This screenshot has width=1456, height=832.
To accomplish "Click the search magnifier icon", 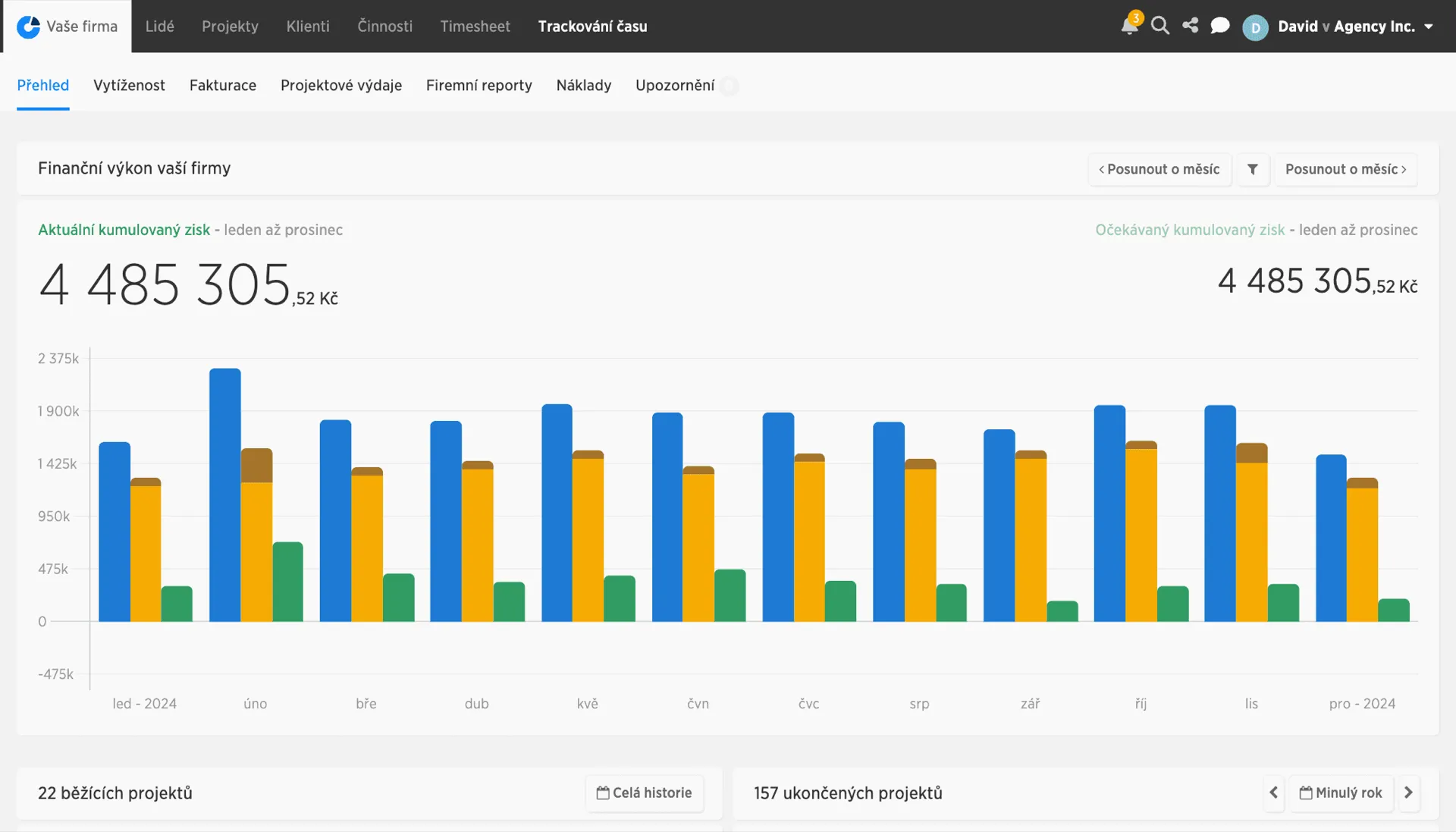I will (x=1159, y=26).
